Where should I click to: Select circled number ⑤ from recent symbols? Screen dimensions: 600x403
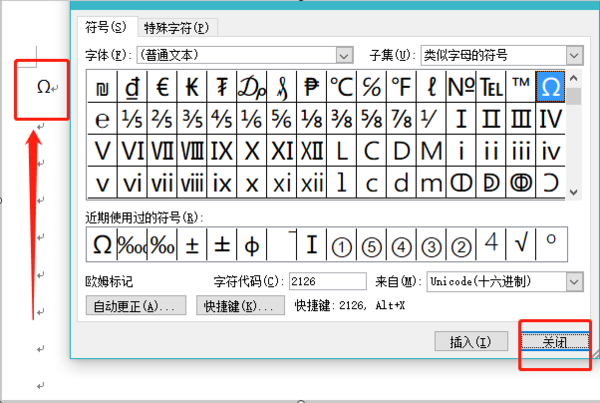coord(371,243)
